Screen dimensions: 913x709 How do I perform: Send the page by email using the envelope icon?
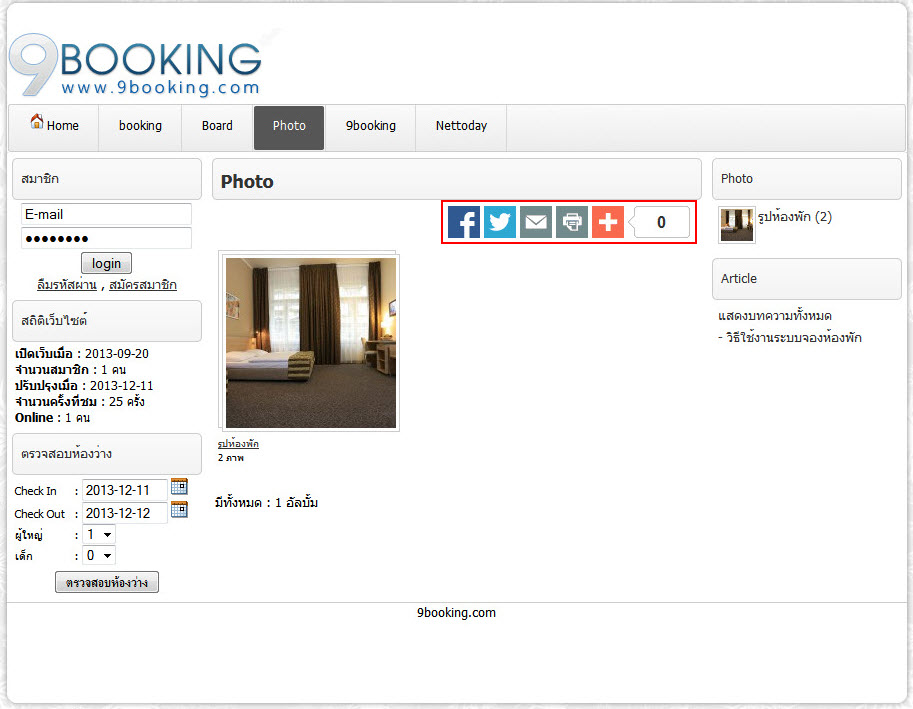tap(536, 222)
